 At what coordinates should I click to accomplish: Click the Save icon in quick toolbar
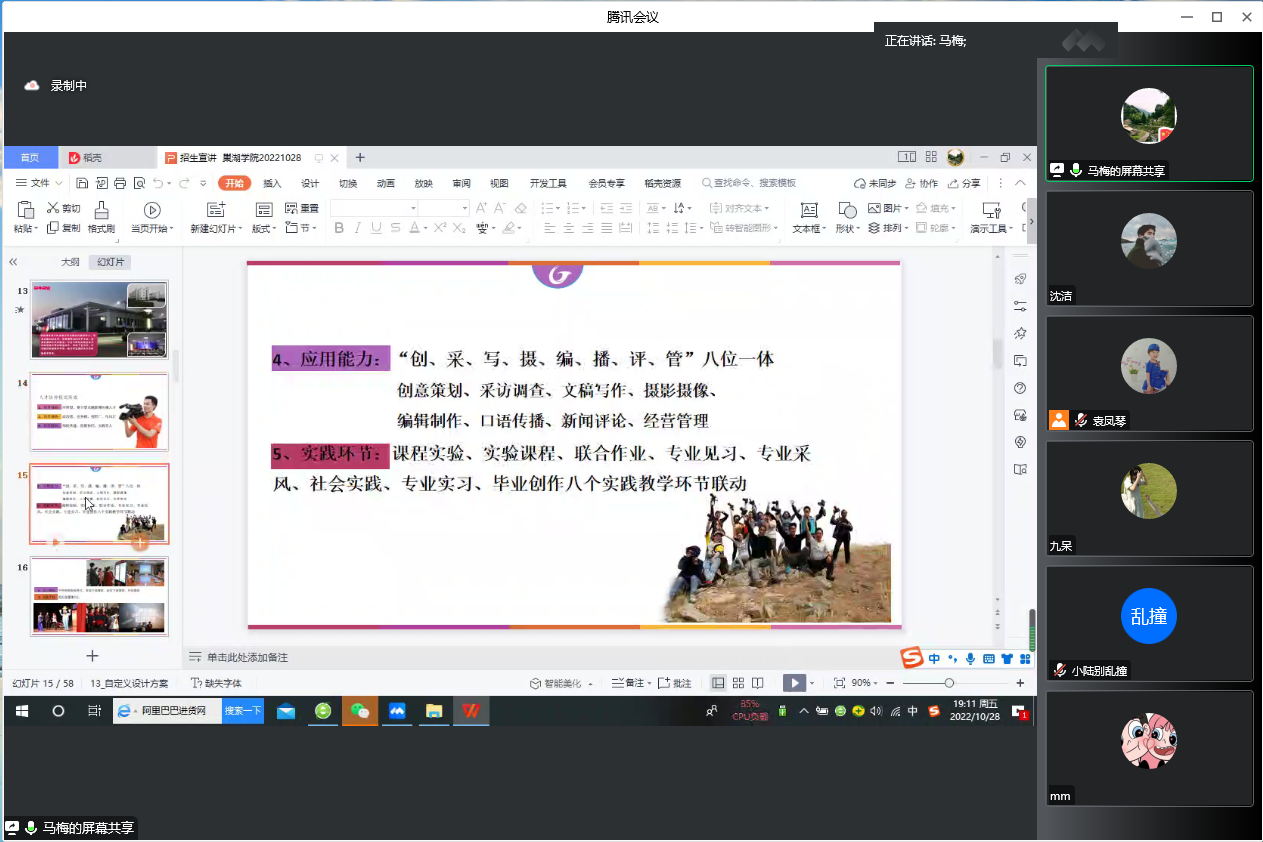coord(82,183)
